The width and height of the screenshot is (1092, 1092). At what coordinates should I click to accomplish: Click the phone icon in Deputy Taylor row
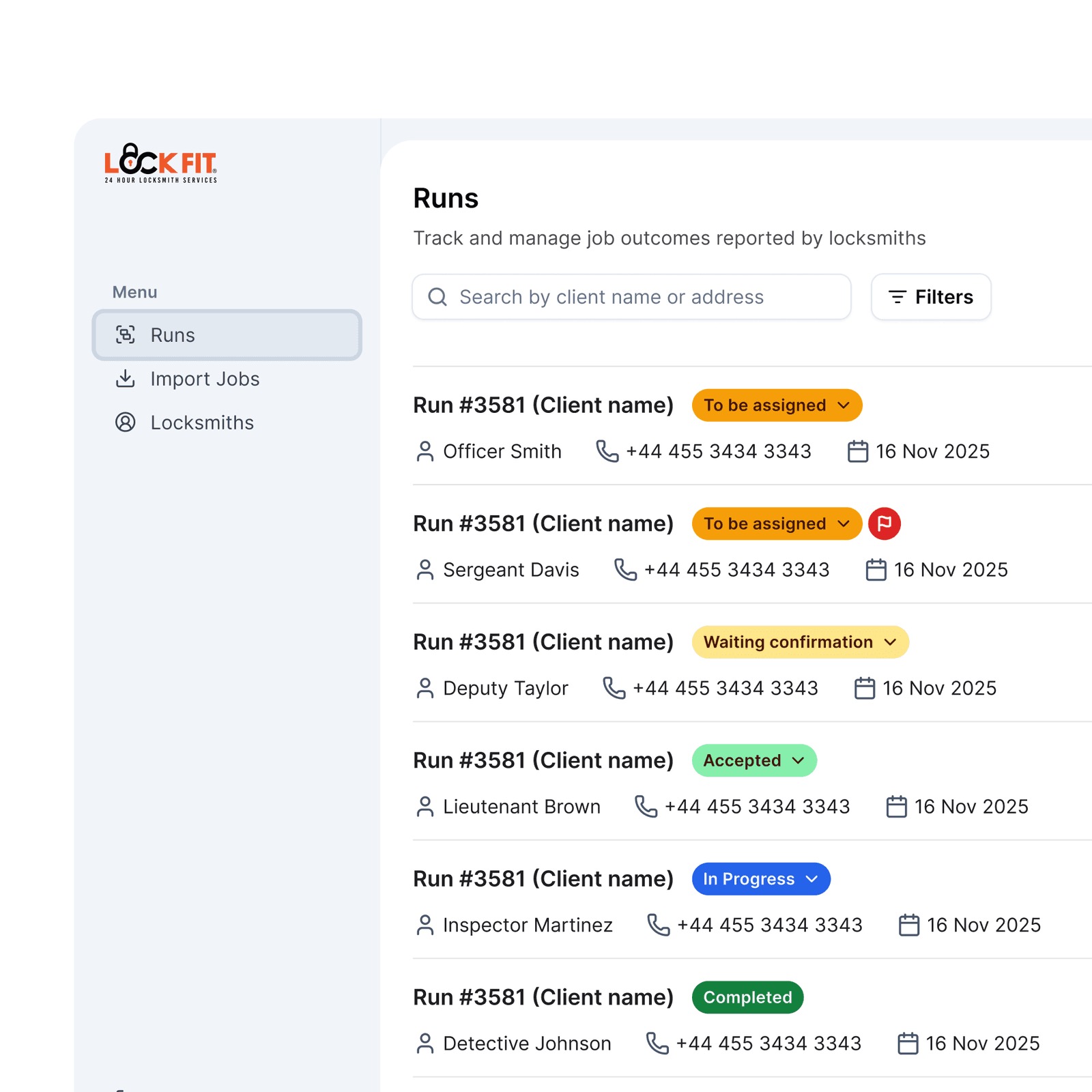pos(614,688)
